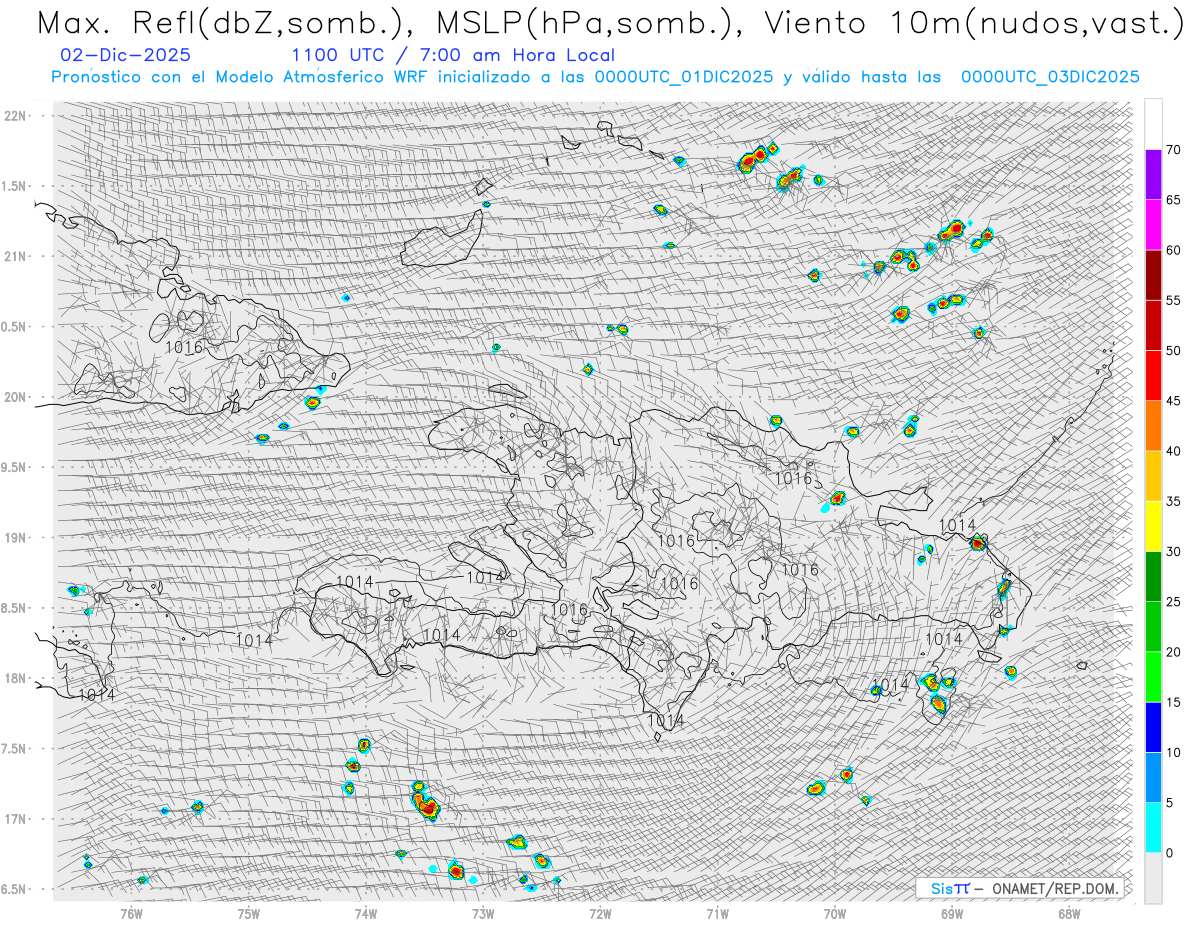Click the colorbar value "70"

[x=1174, y=150]
